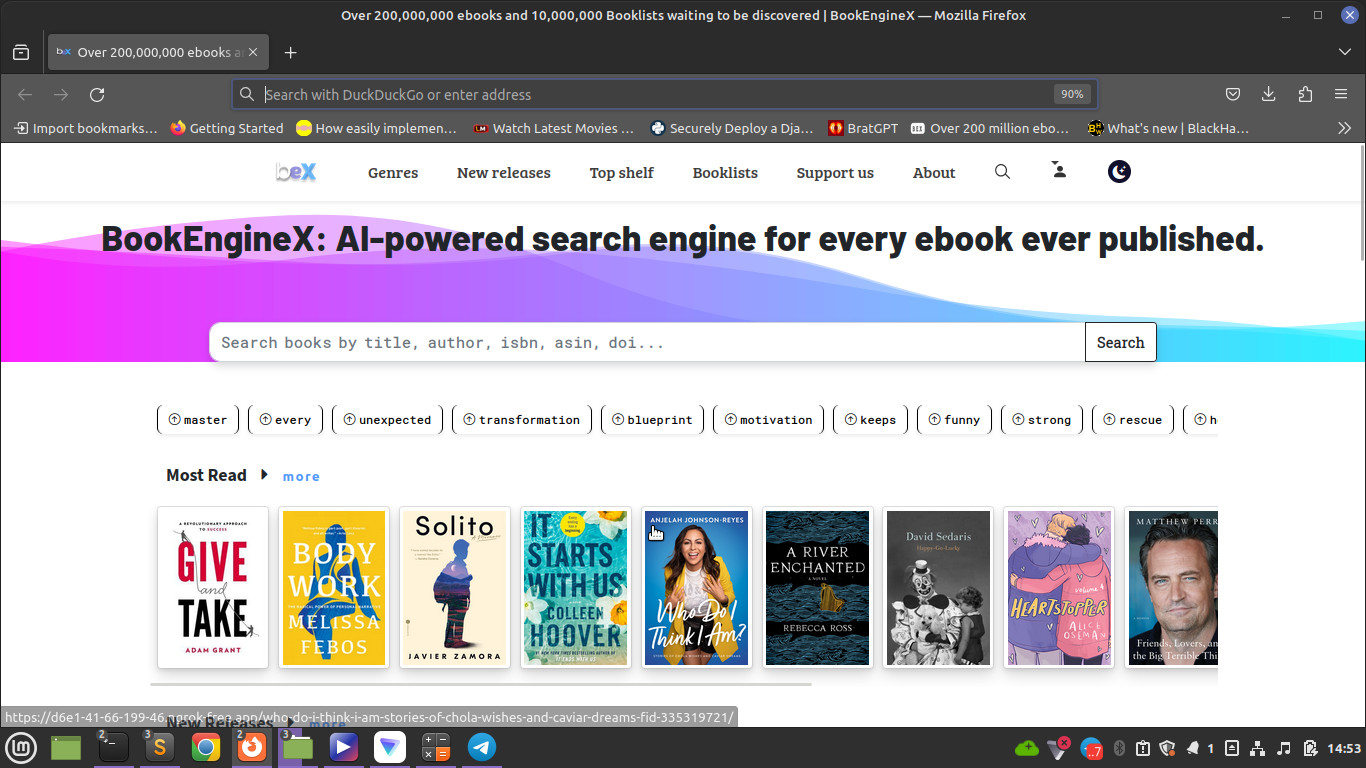Show more bookmarks with chevron arrows
The image size is (1366, 768).
(x=1344, y=128)
